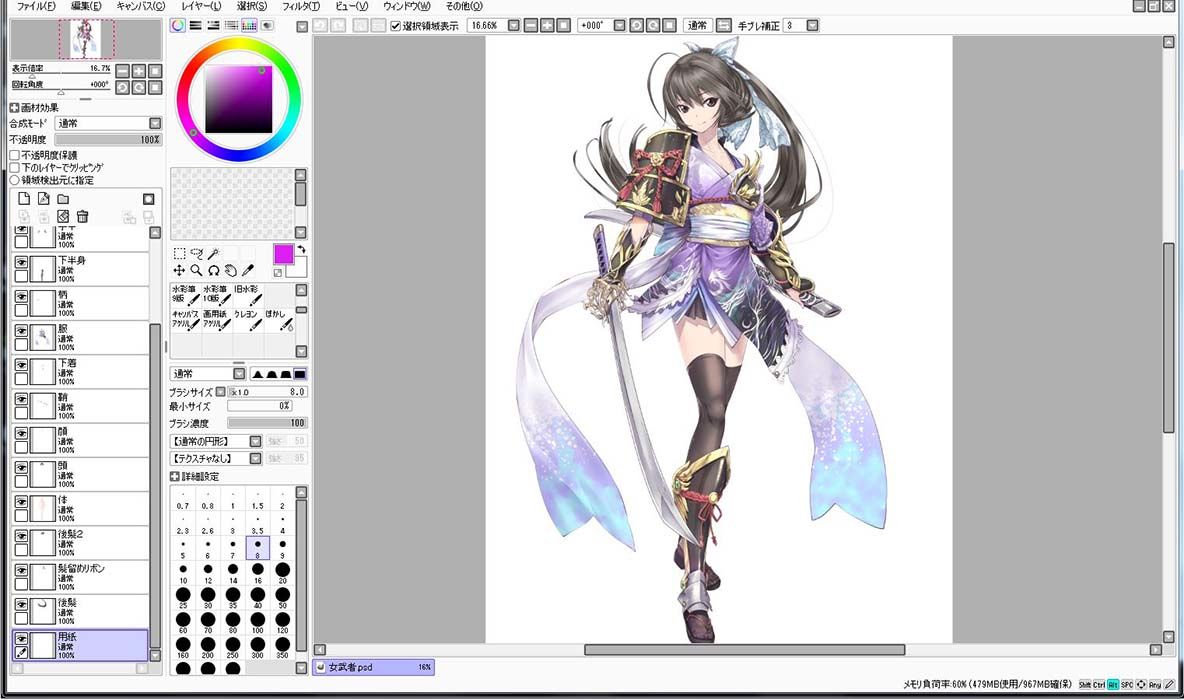
Task: Open the レイヤー(L) menu
Action: (201, 6)
